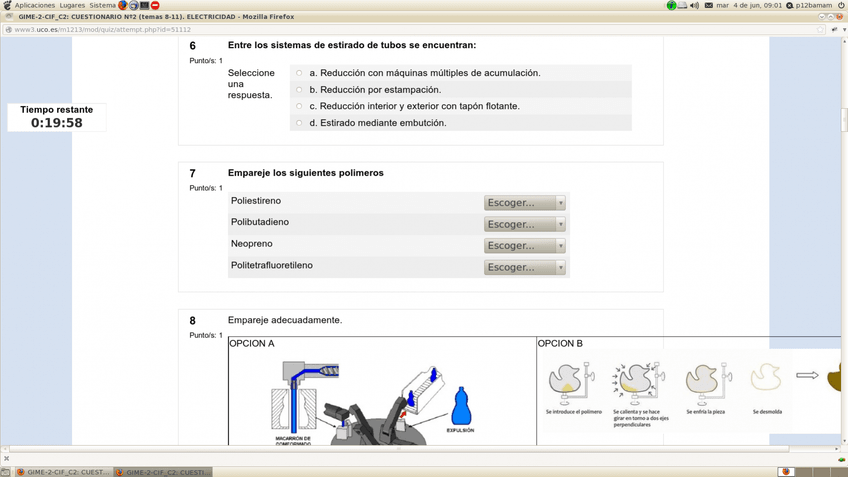Click the green info tray icon
Image resolution: width=848 pixels, height=477 pixels.
[x=671, y=5]
